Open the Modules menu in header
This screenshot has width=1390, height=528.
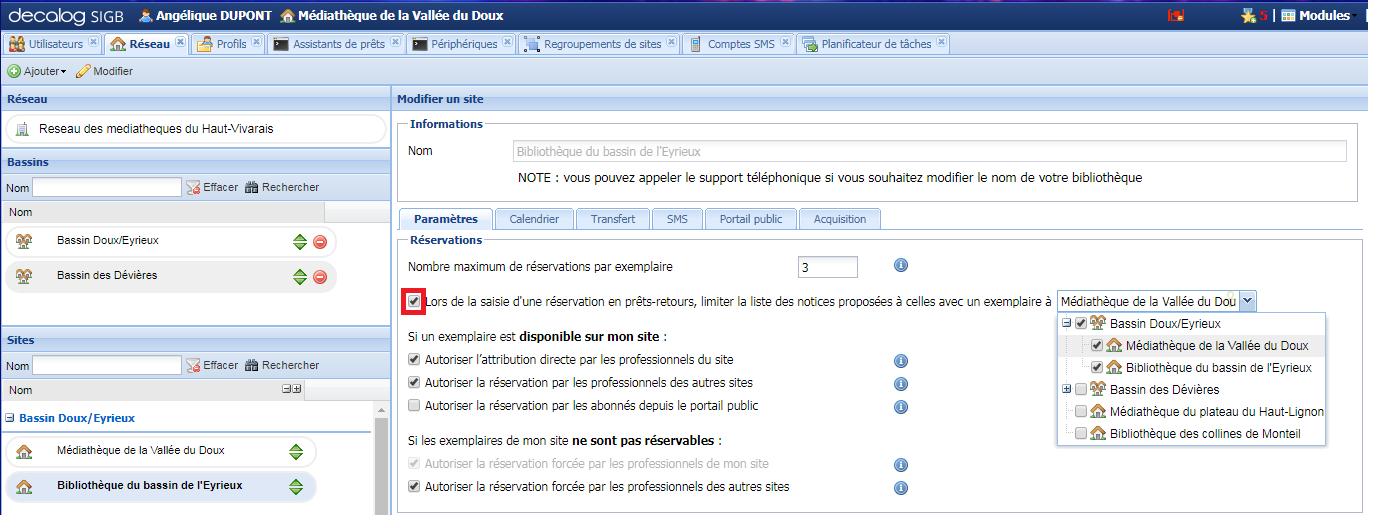point(1315,16)
